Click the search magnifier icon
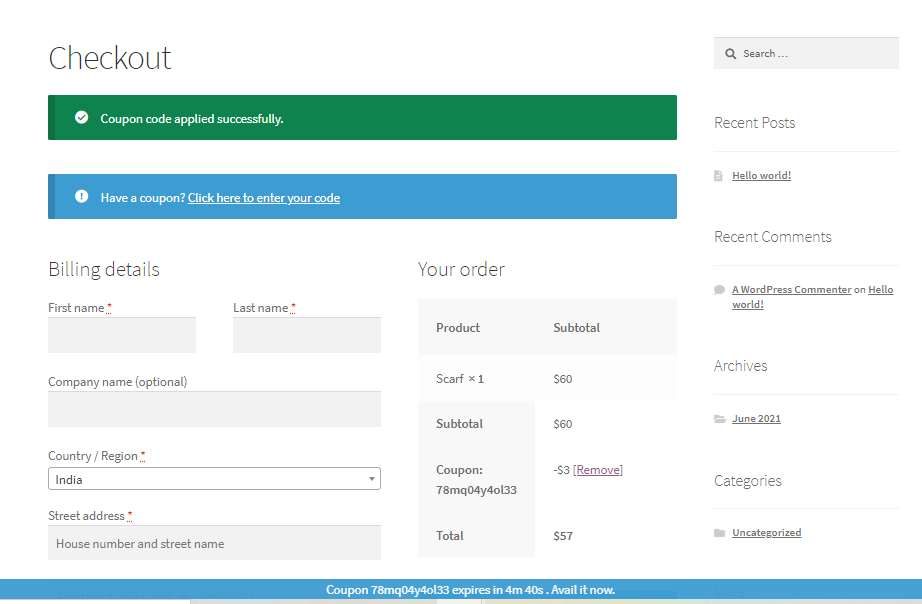This screenshot has height=604, width=922. coord(730,54)
